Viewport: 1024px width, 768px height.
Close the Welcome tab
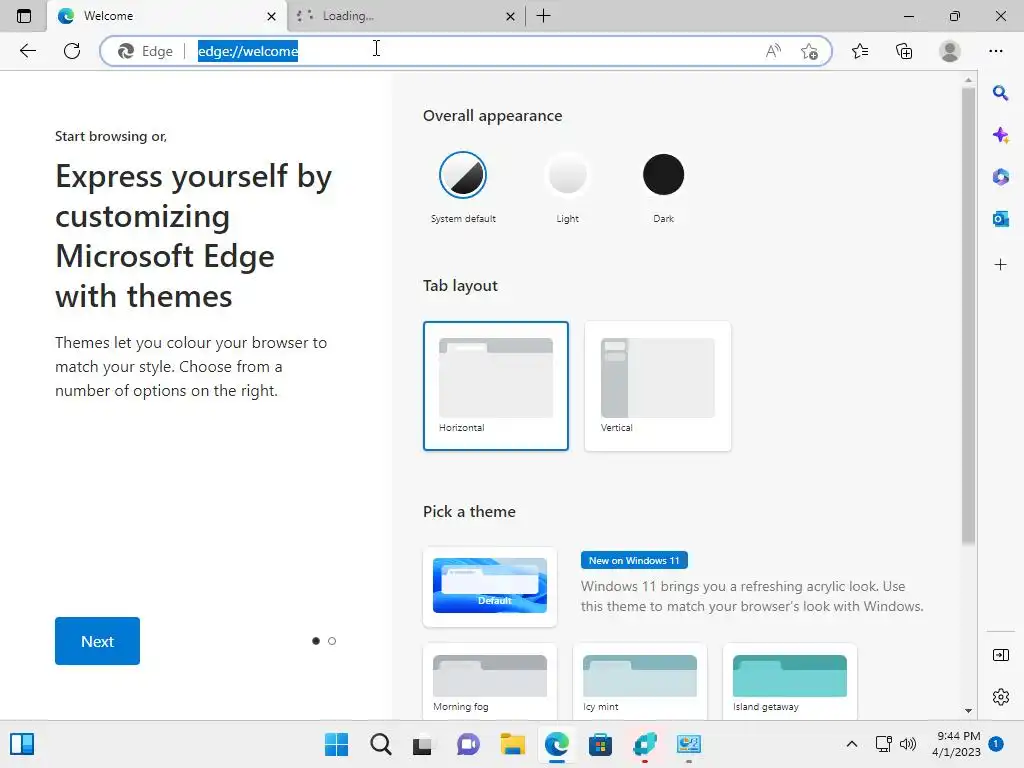click(271, 16)
